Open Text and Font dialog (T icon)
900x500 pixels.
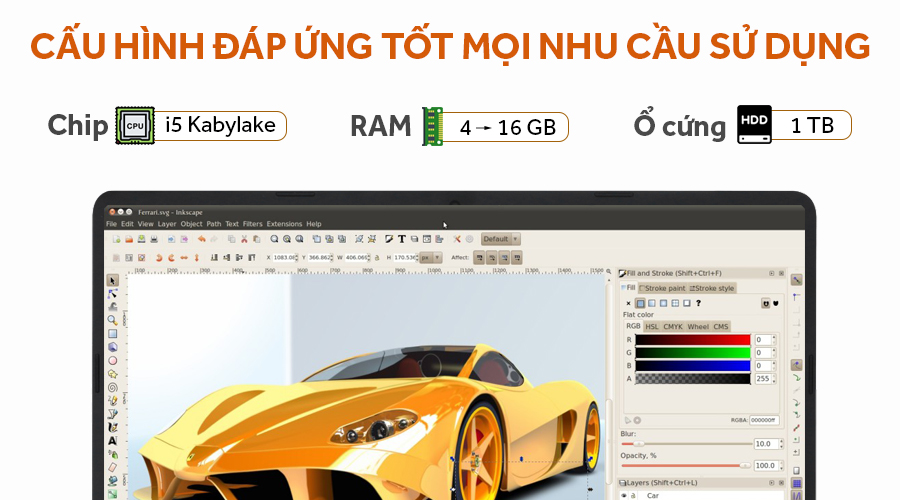point(402,239)
